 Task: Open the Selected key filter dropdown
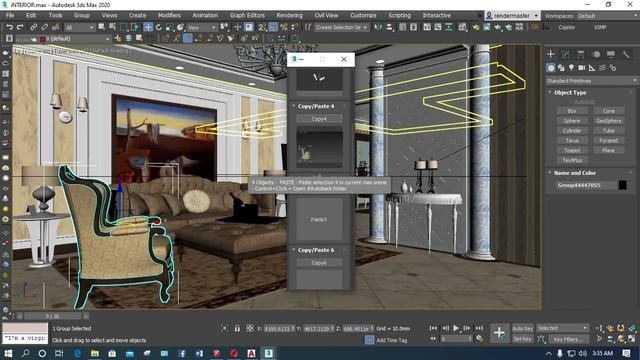(562, 328)
